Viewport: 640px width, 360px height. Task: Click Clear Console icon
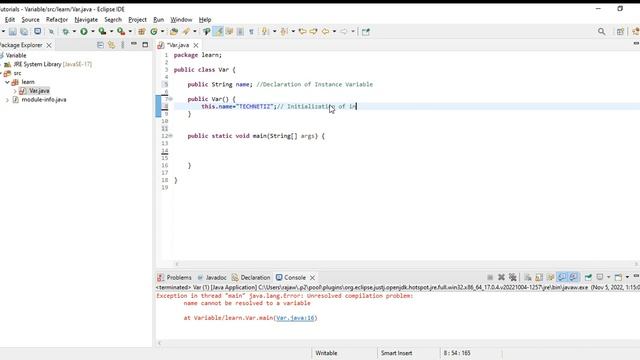528,277
